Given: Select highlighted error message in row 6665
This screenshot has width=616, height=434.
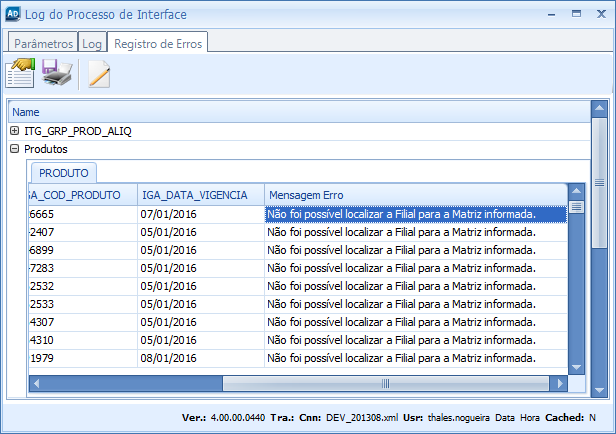Looking at the screenshot, I should 416,214.
